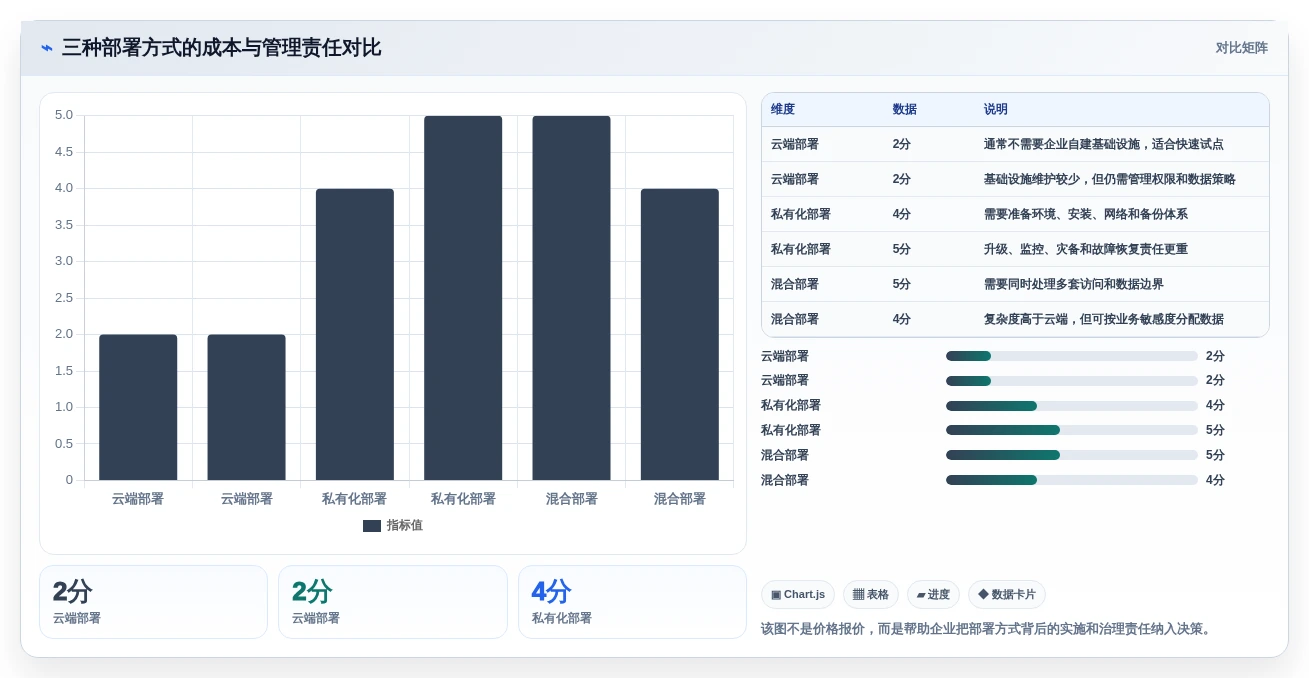Select the row 需要准备环境、安装、网络和备份体系
This screenshot has height=678, width=1309.
pyautogui.click(x=1015, y=214)
